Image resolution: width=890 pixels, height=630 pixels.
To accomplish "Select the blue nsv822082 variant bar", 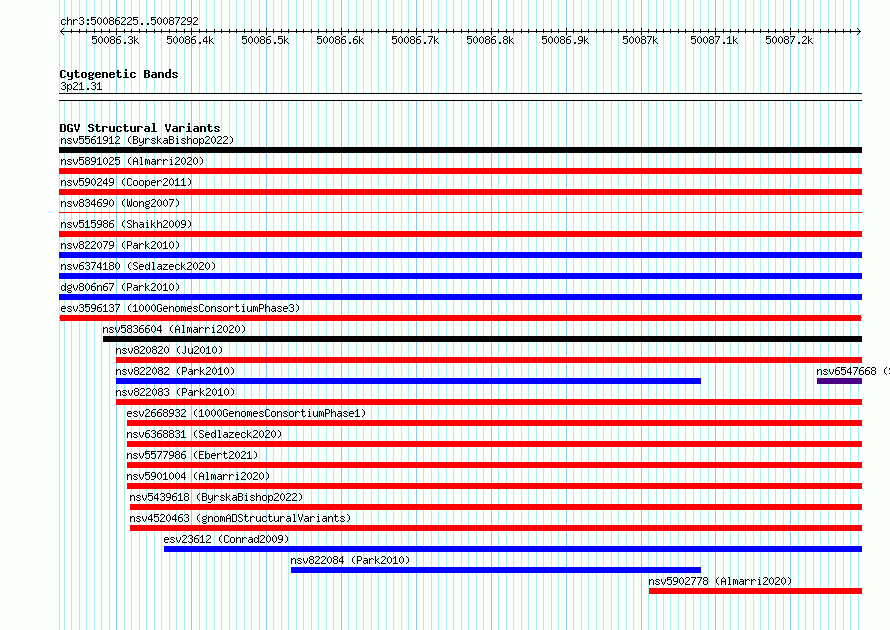I will click(408, 381).
